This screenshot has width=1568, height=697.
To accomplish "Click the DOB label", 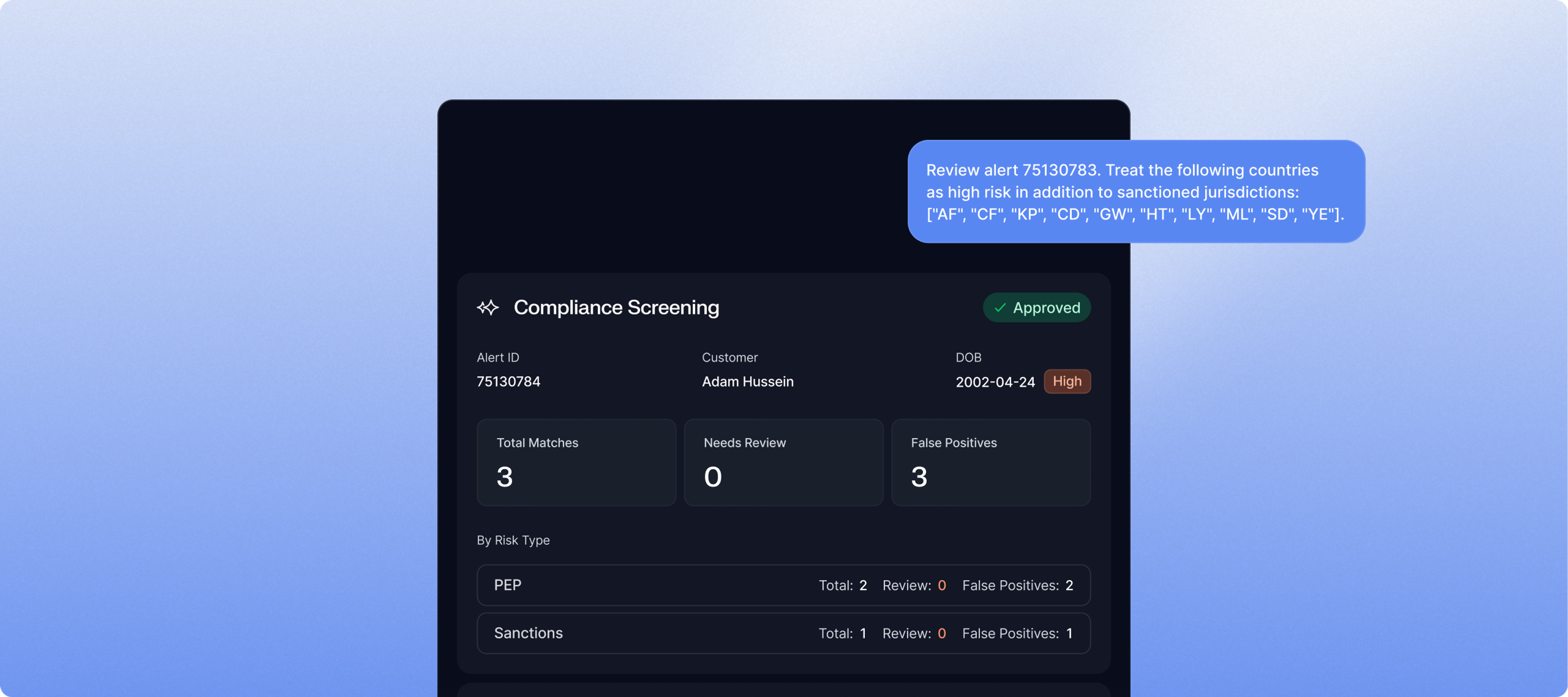I will pos(968,357).
